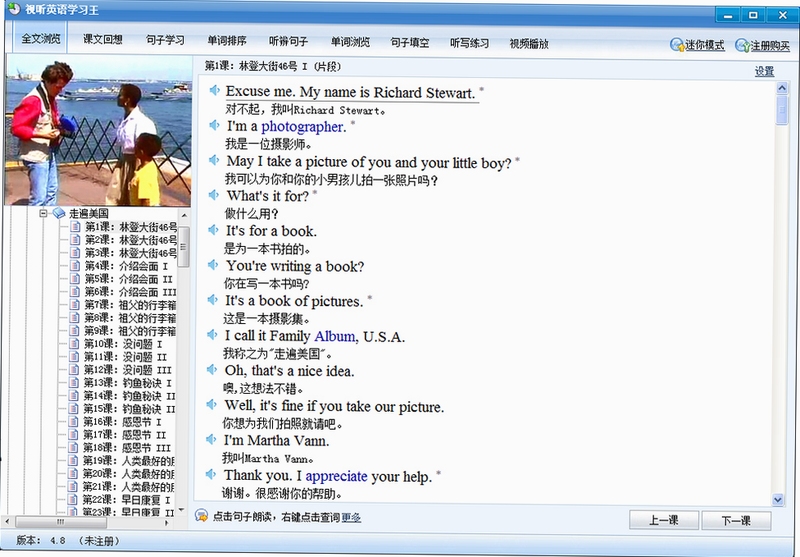Switch to 听写练习 tab
This screenshot has height=557, width=800.
[469, 43]
